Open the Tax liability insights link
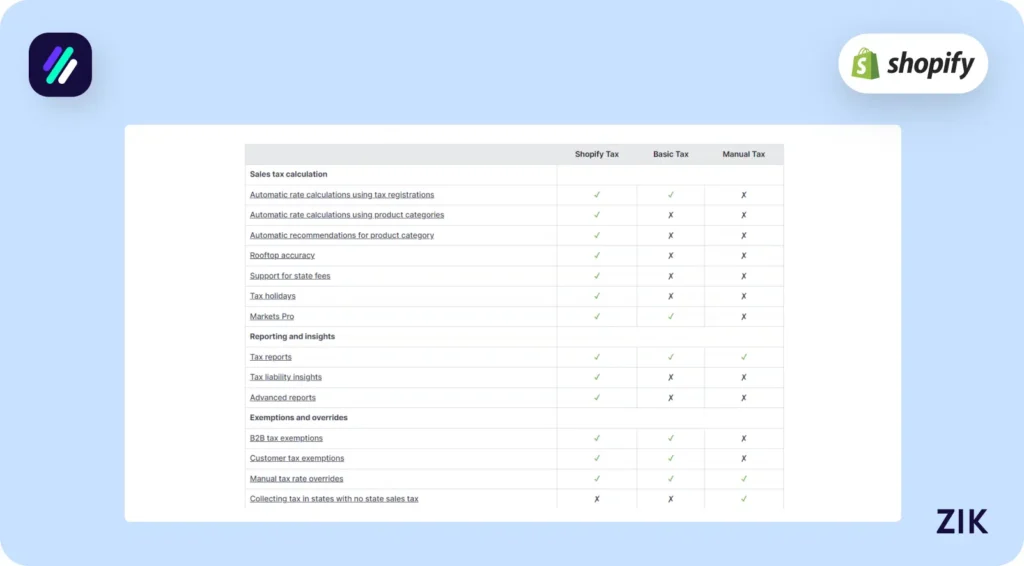1024x566 pixels. coord(286,377)
